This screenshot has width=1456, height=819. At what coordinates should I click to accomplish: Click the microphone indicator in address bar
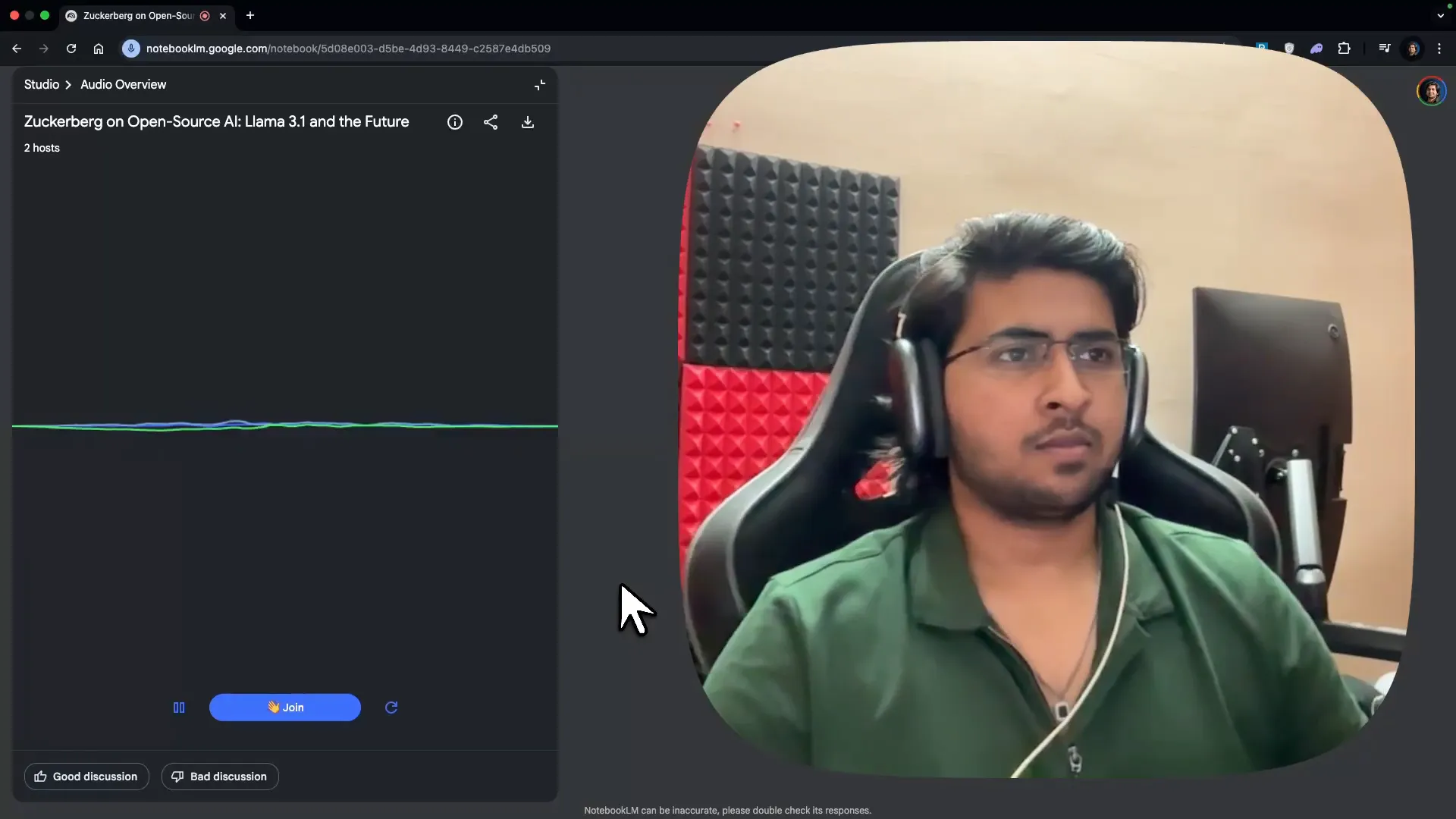click(x=131, y=49)
